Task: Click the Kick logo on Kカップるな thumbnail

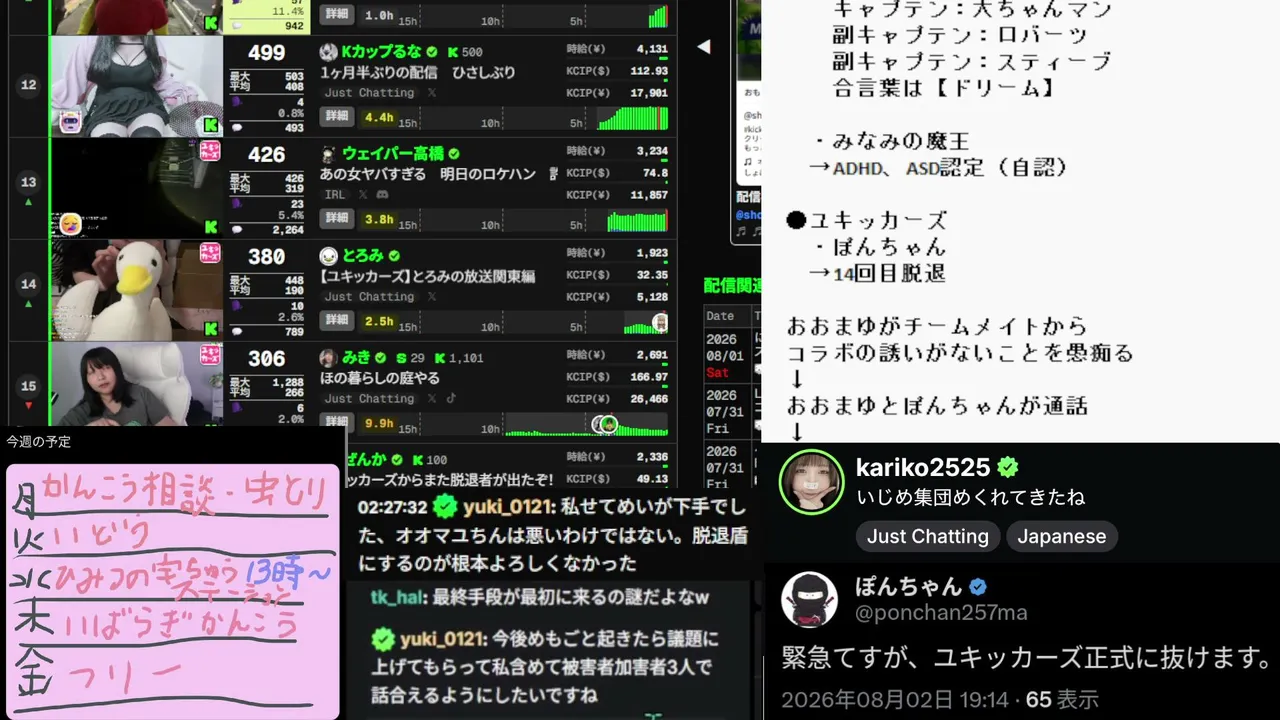Action: tap(211, 125)
